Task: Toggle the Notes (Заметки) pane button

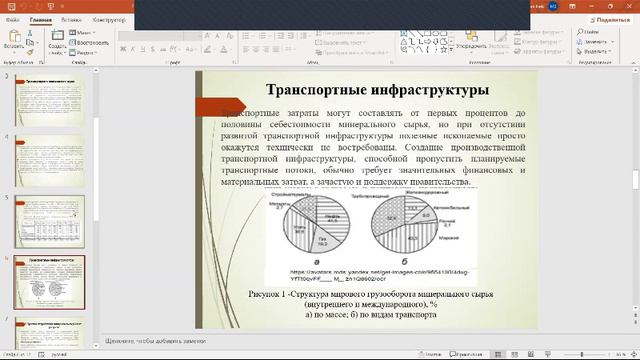Action: 430,354
